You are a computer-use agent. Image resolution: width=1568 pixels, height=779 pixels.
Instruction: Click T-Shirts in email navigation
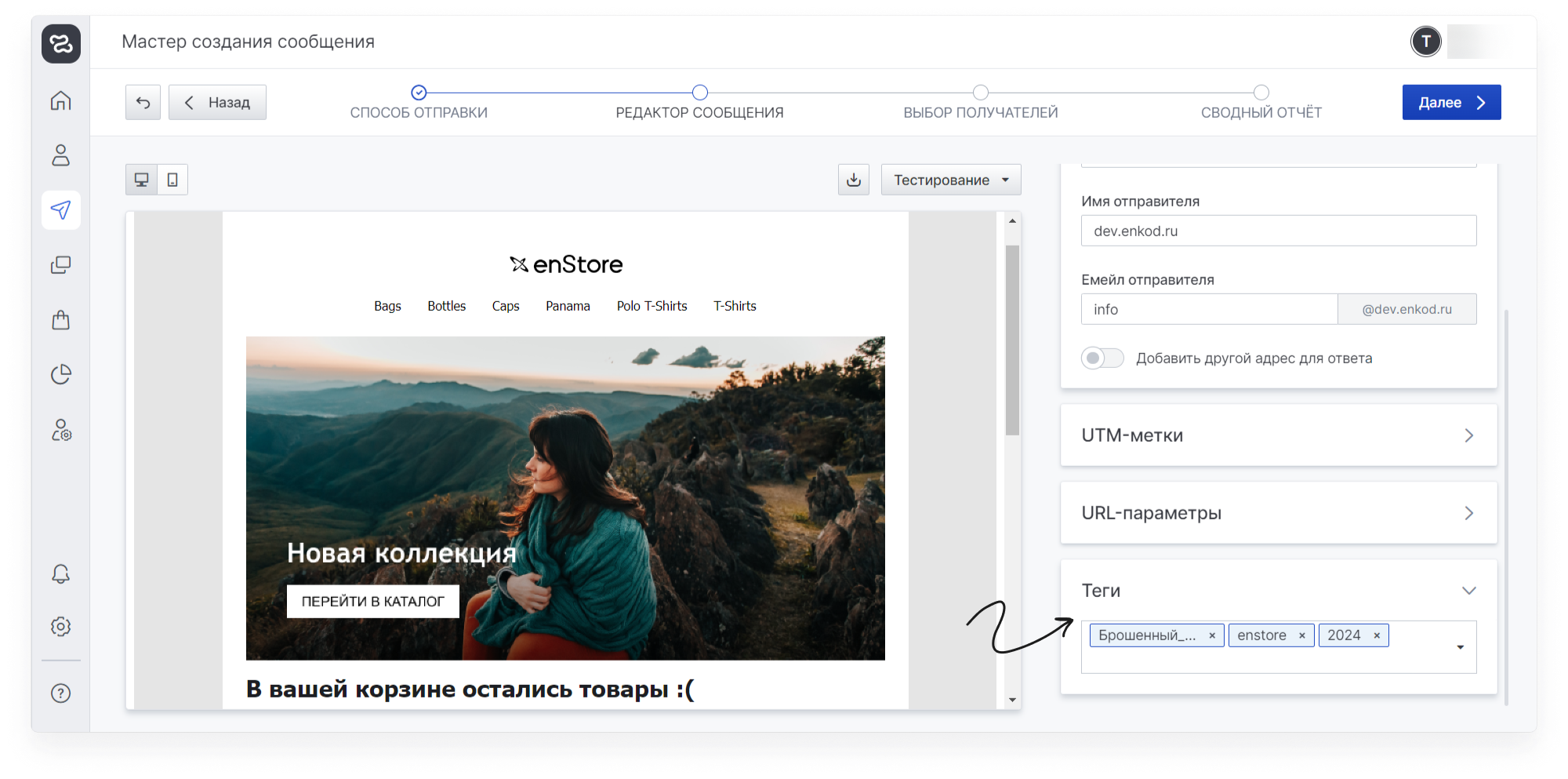point(735,306)
